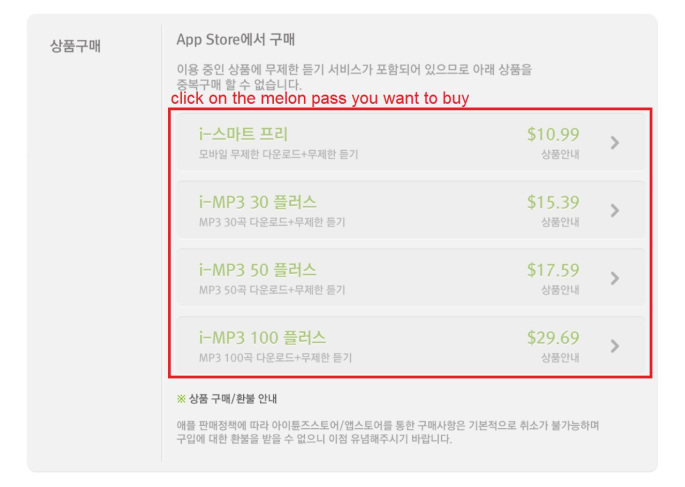Click the $10.99 price
This screenshot has height=487, width=685.
tap(553, 134)
